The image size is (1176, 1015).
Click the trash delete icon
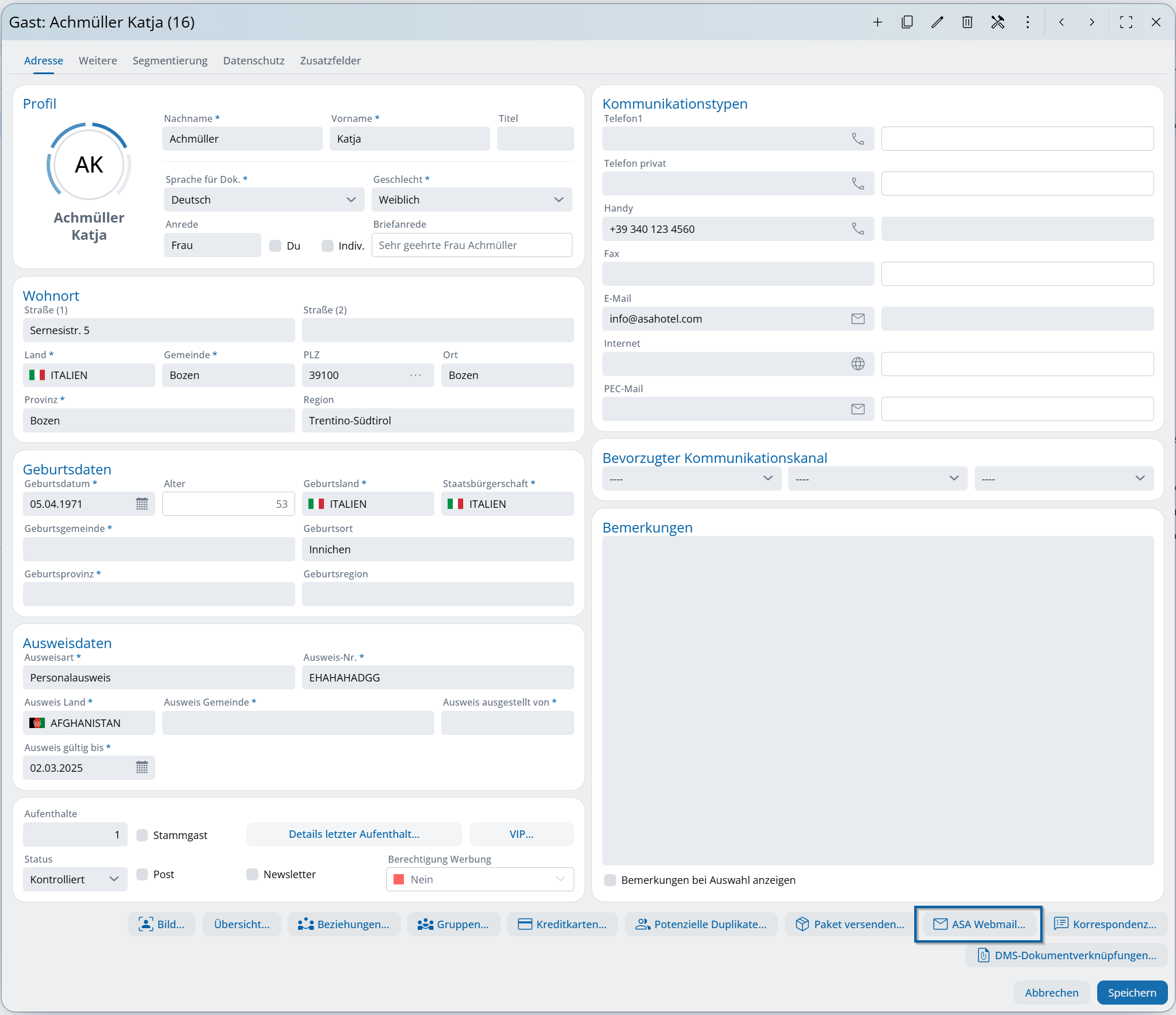967,22
